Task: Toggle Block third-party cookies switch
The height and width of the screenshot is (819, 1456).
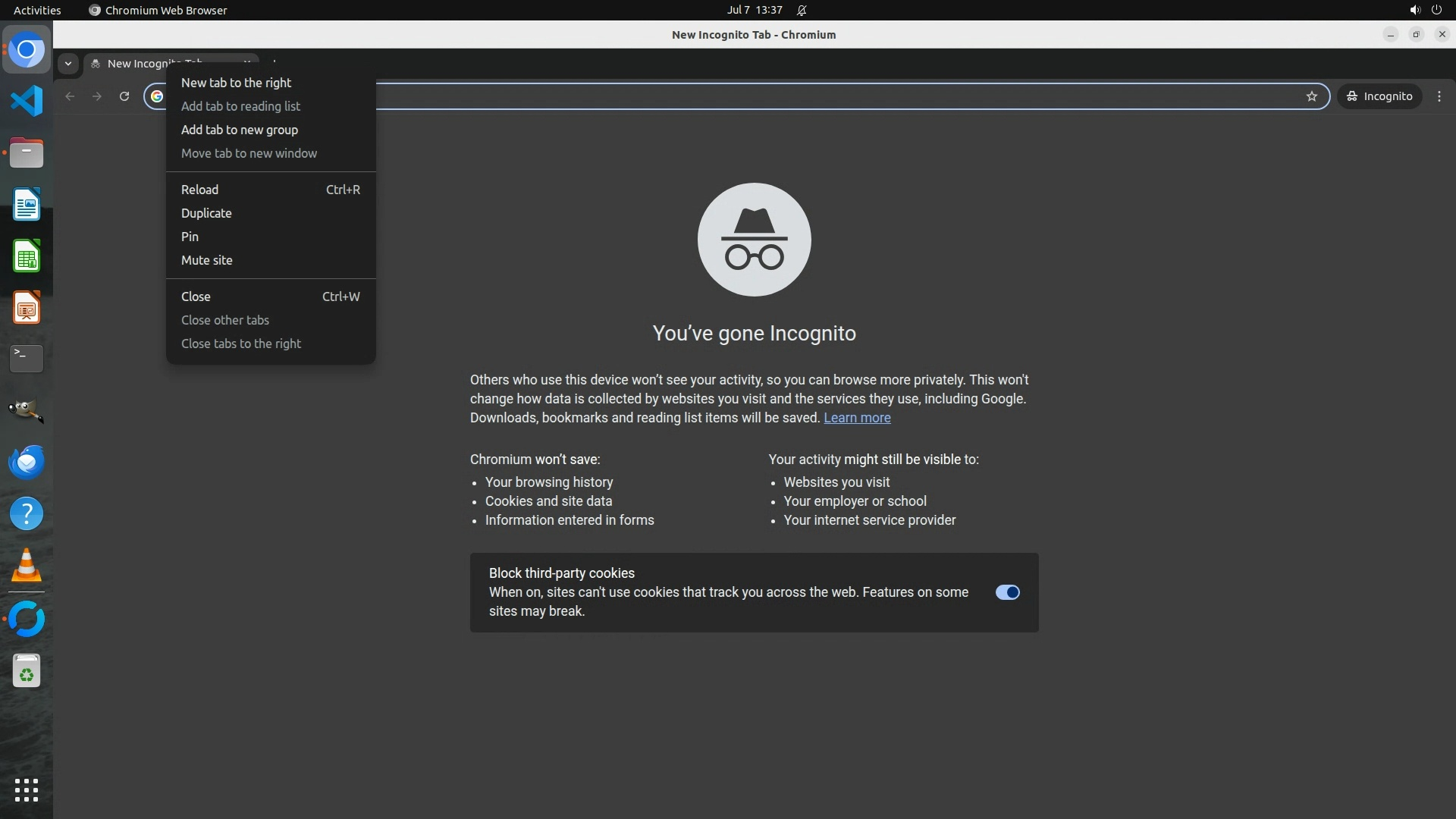Action: [x=1007, y=592]
